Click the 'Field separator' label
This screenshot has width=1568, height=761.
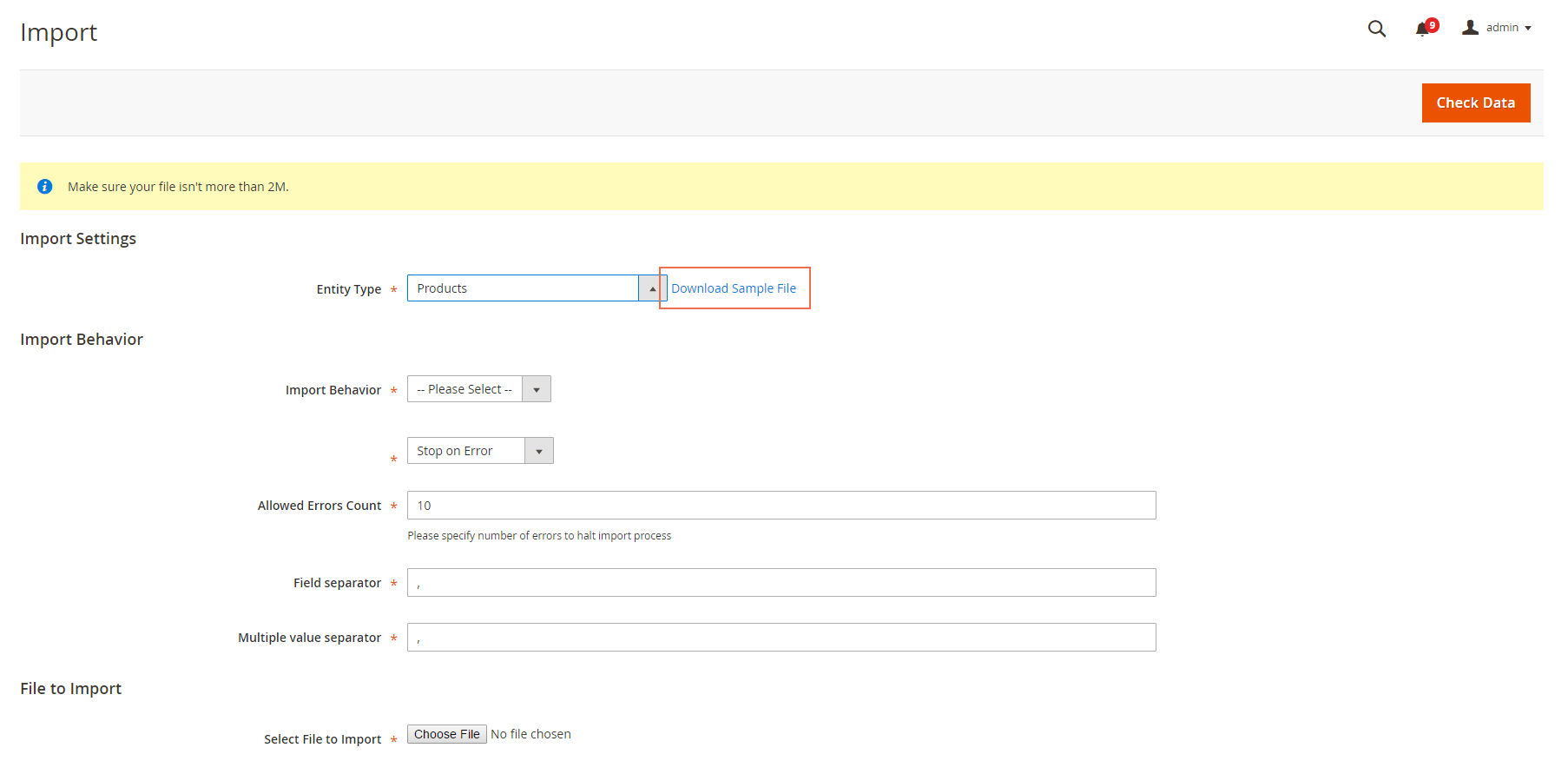pos(337,583)
